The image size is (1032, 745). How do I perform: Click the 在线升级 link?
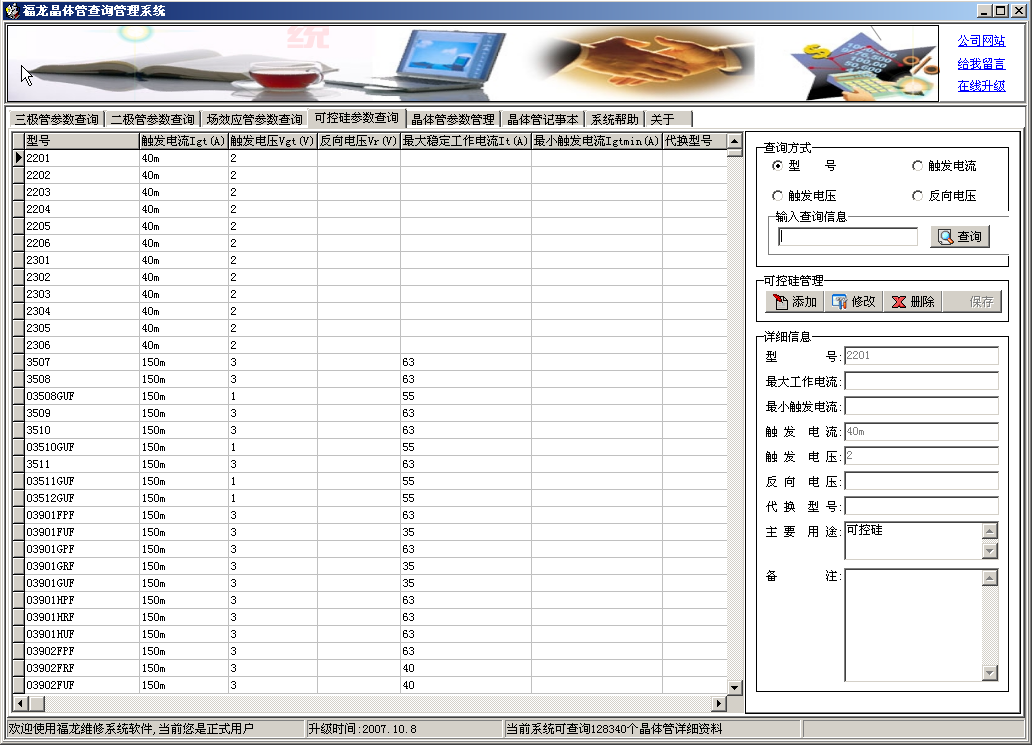(x=981, y=86)
